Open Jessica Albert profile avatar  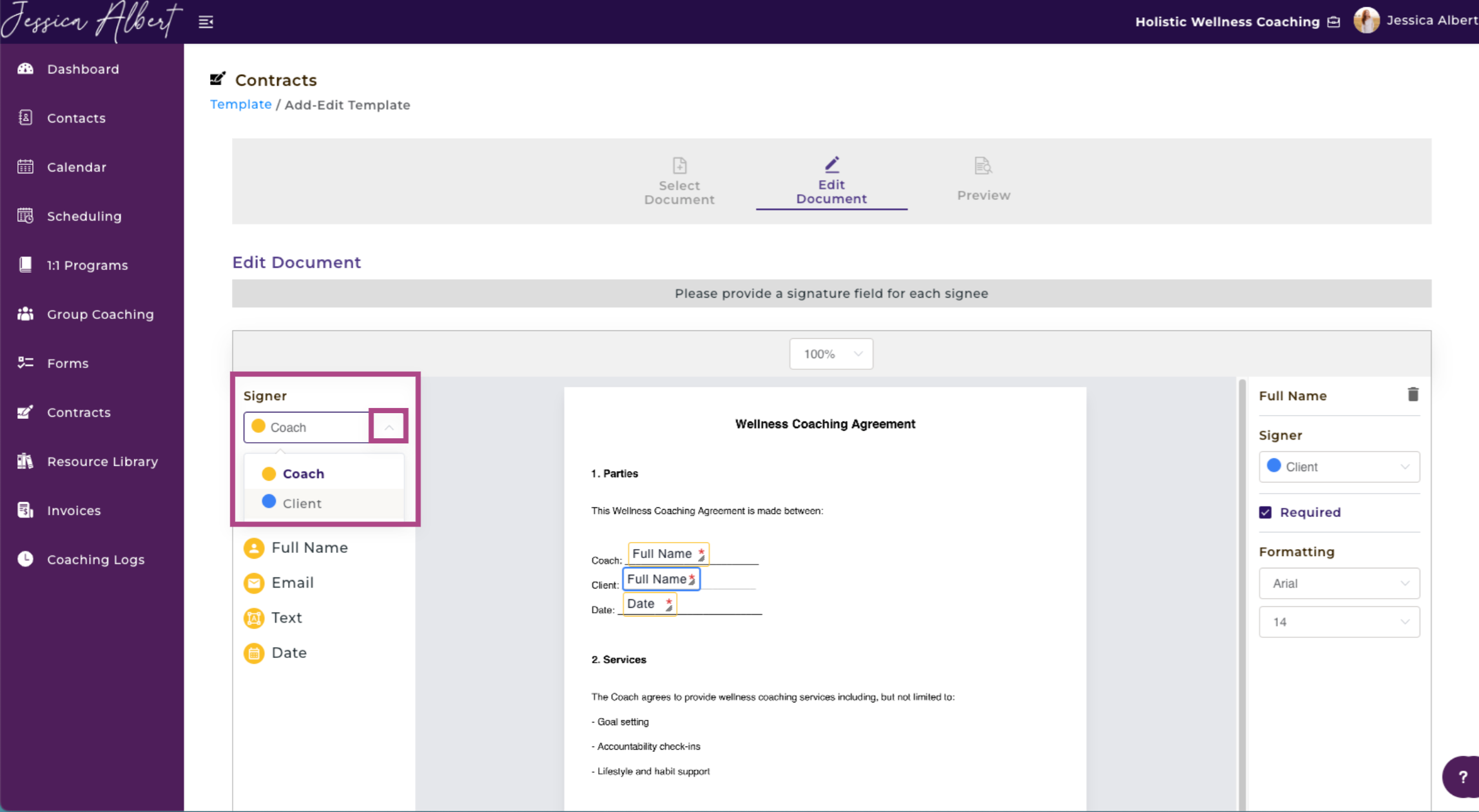click(1366, 21)
